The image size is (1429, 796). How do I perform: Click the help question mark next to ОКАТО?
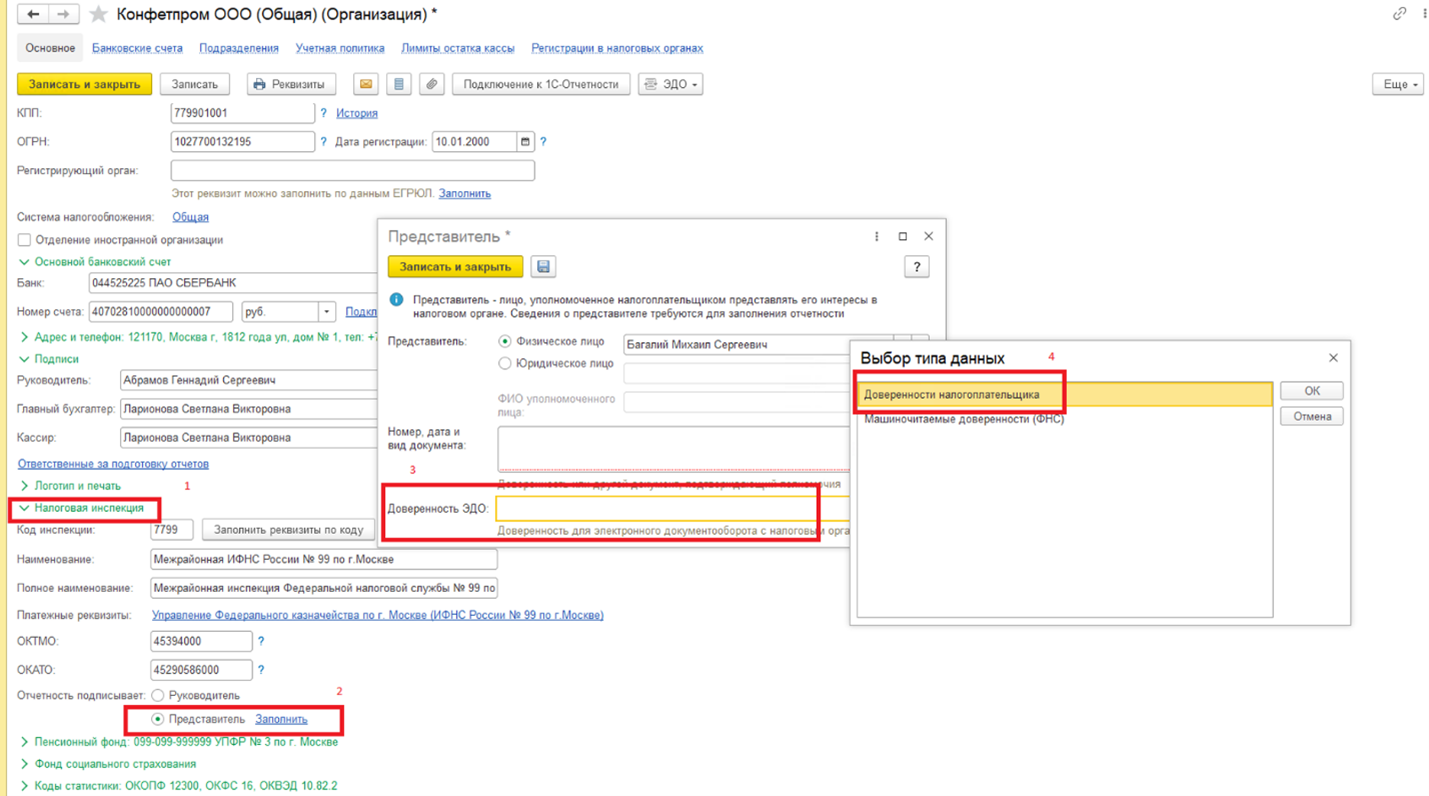pyautogui.click(x=261, y=670)
